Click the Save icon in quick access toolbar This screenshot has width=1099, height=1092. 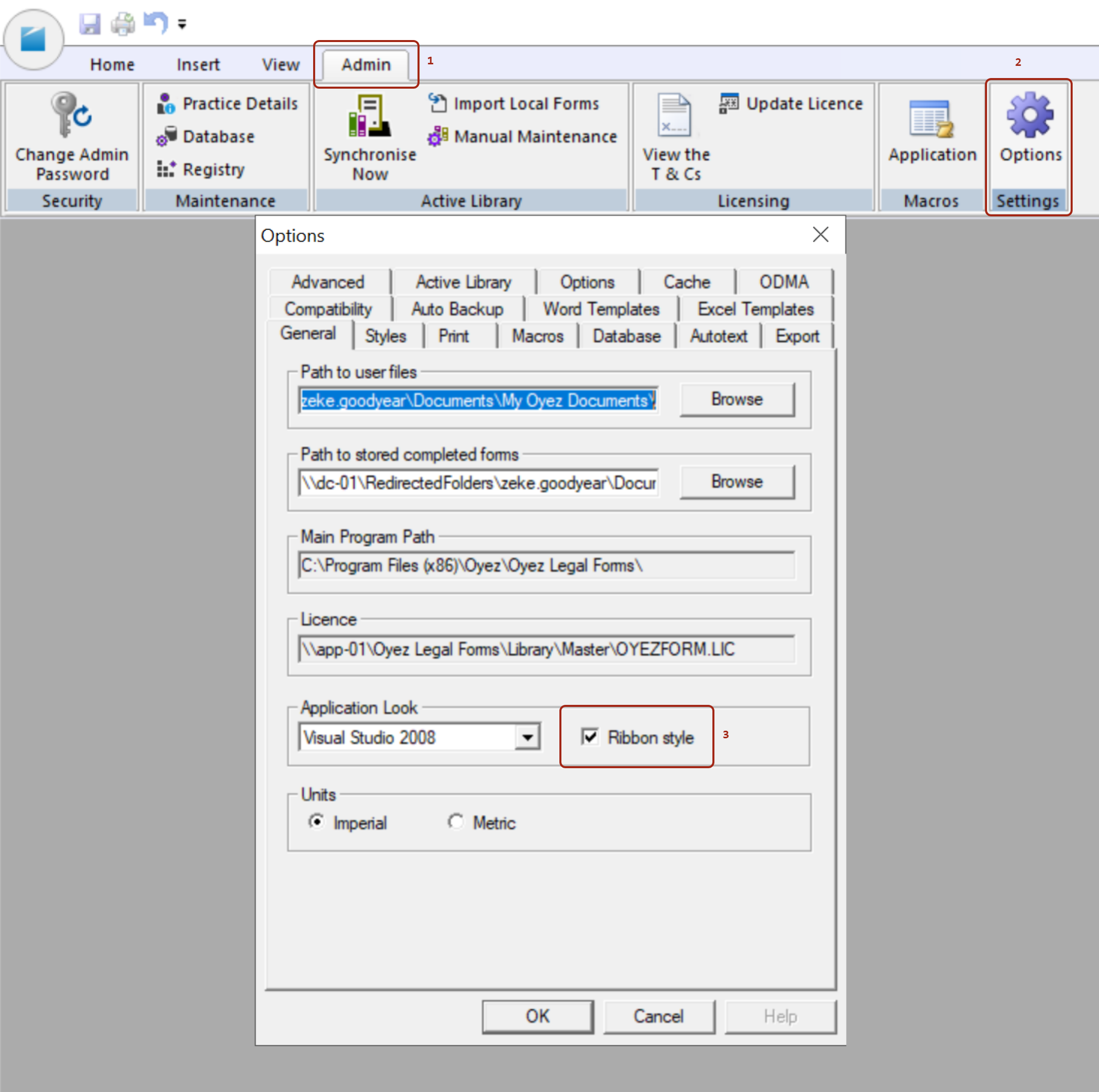(90, 24)
